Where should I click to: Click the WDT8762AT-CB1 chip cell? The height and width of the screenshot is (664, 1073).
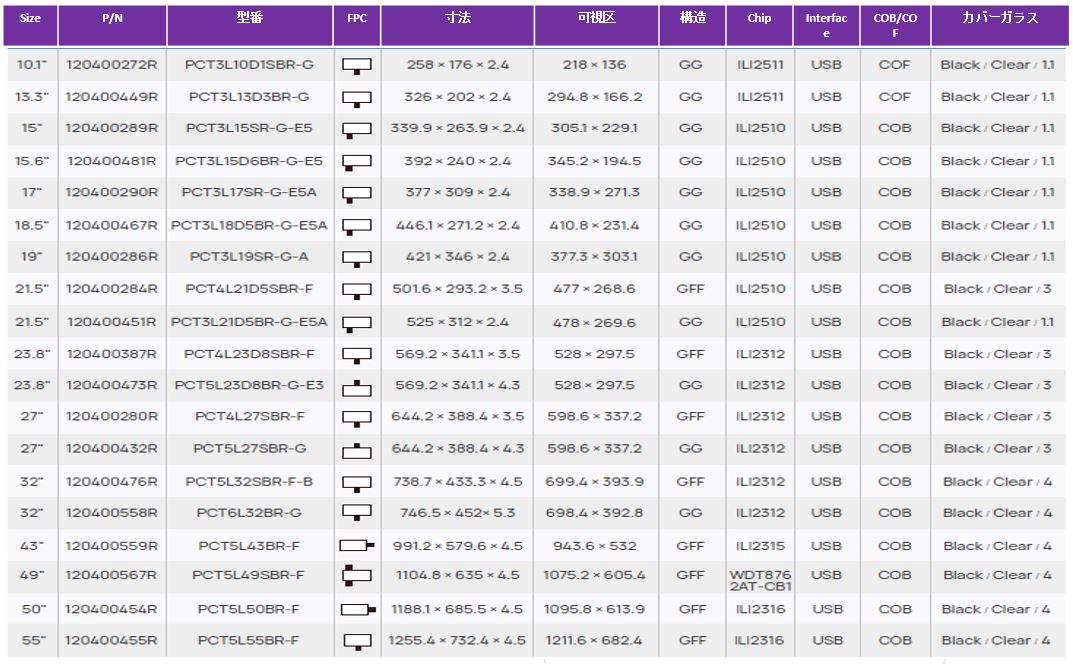click(x=760, y=580)
